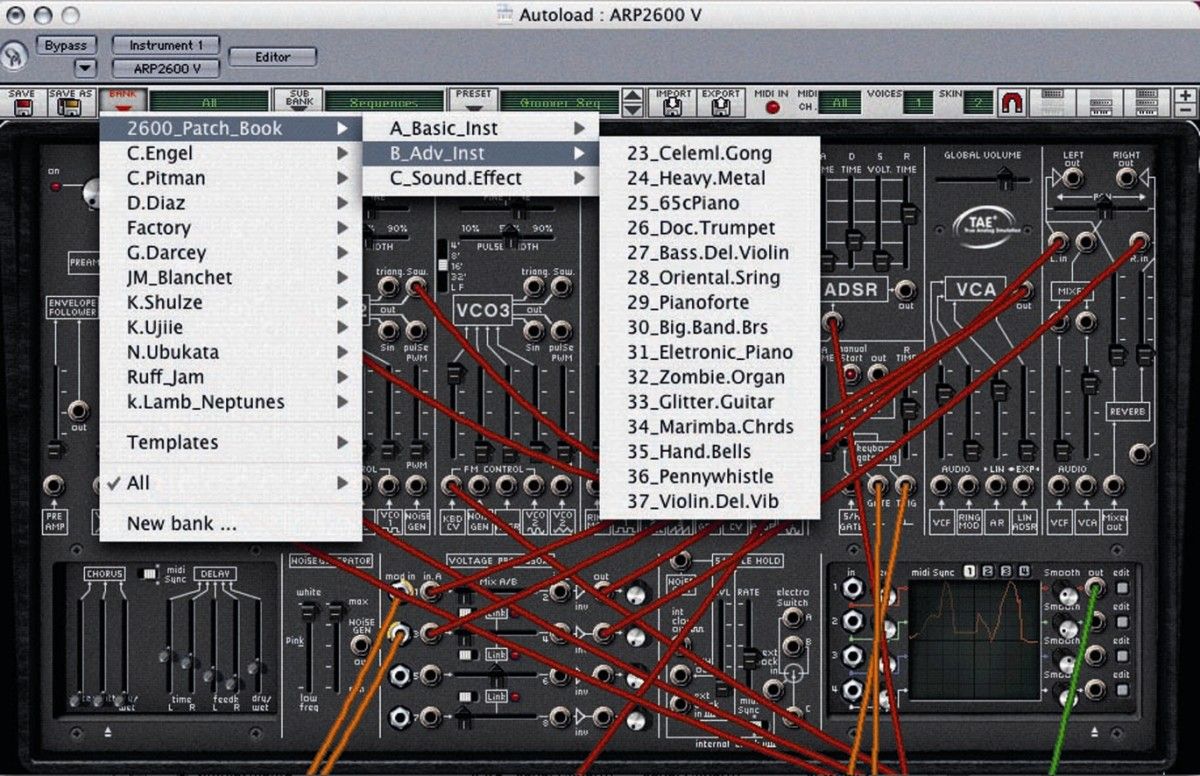Screen dimensions: 1200x776
Task: Click the PRE AMP jack
Action: (x=54, y=486)
